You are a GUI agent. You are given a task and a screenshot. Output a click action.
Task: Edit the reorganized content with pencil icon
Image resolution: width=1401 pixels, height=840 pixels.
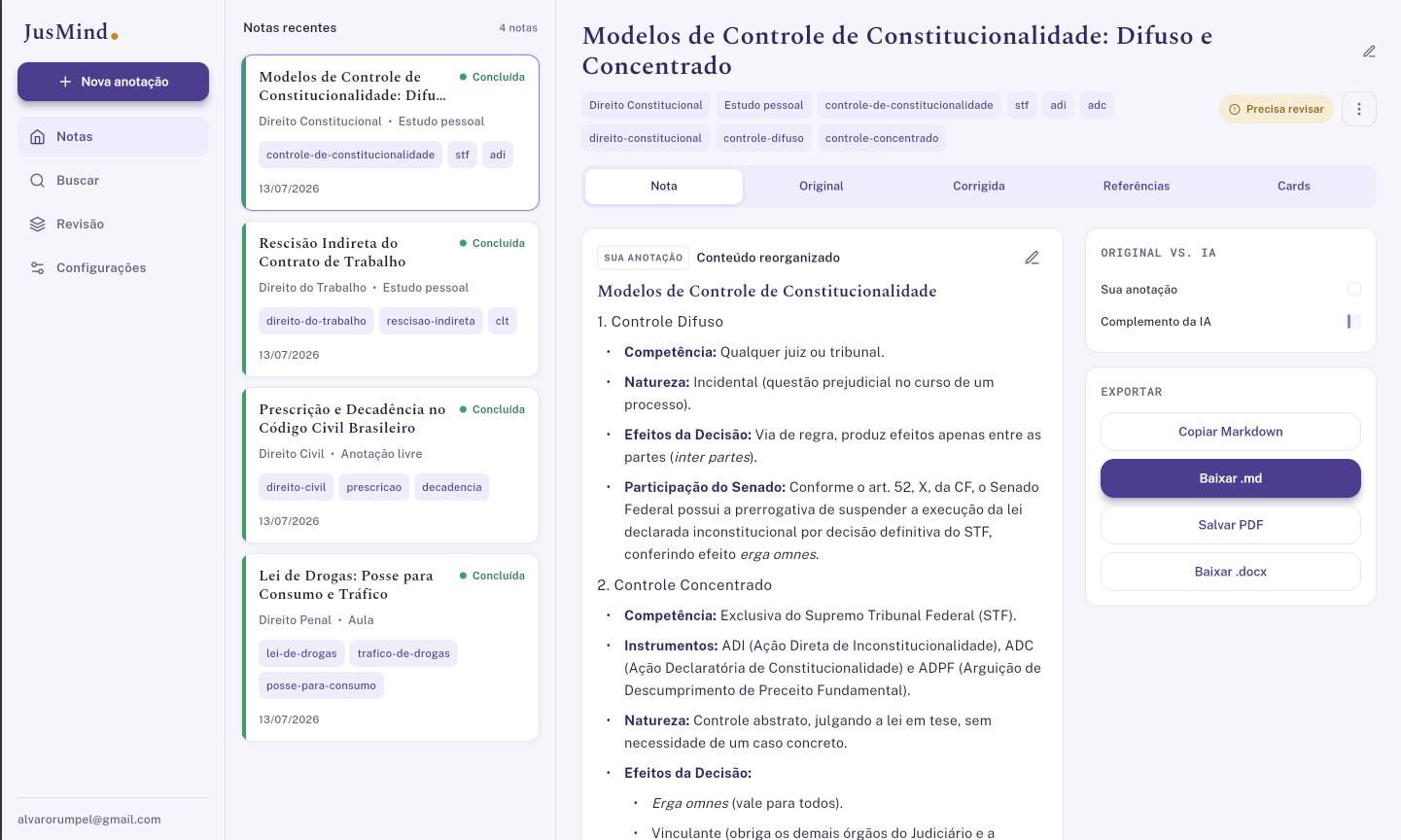(1032, 258)
